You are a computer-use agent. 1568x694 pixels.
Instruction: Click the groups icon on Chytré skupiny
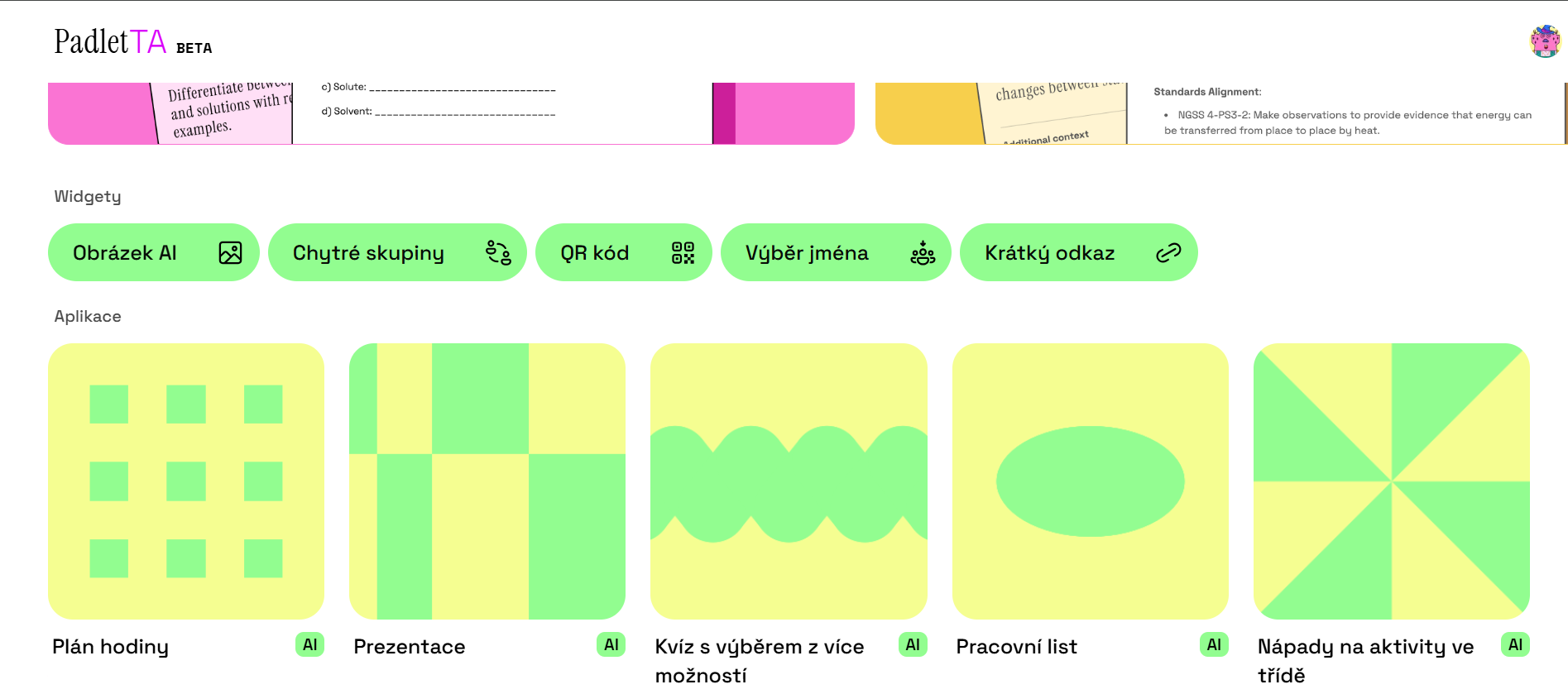point(498,252)
